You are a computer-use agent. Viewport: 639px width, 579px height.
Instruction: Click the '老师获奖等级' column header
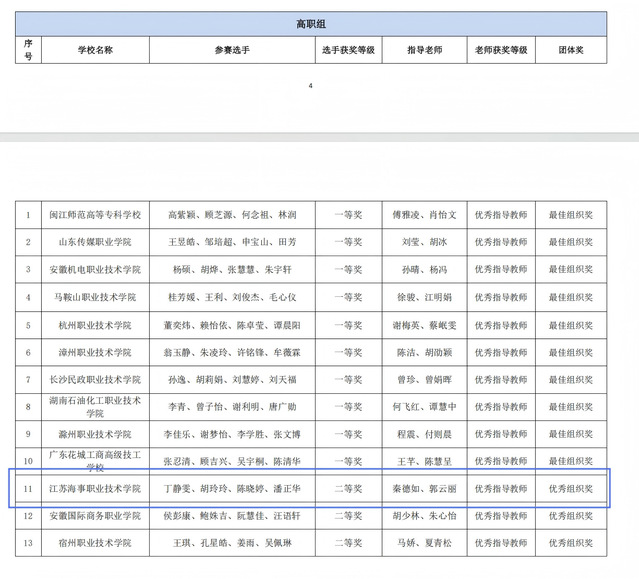click(x=501, y=50)
